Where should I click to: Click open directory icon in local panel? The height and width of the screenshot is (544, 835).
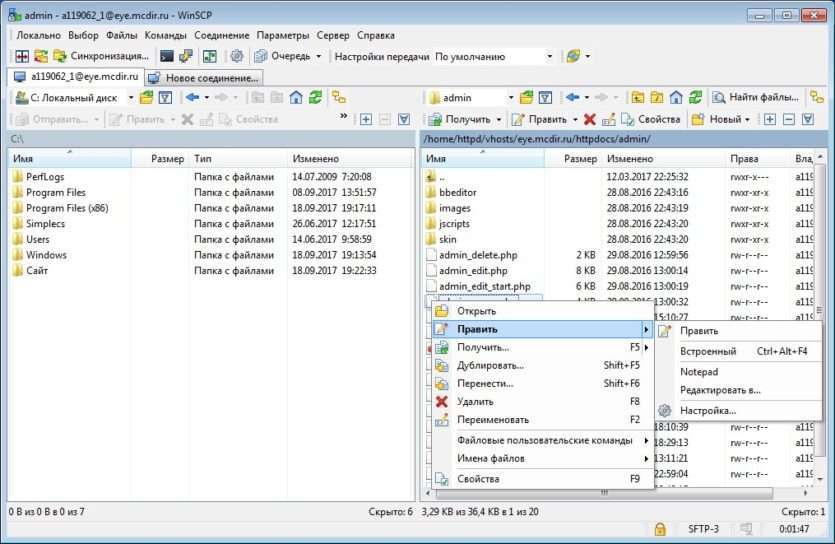click(146, 97)
